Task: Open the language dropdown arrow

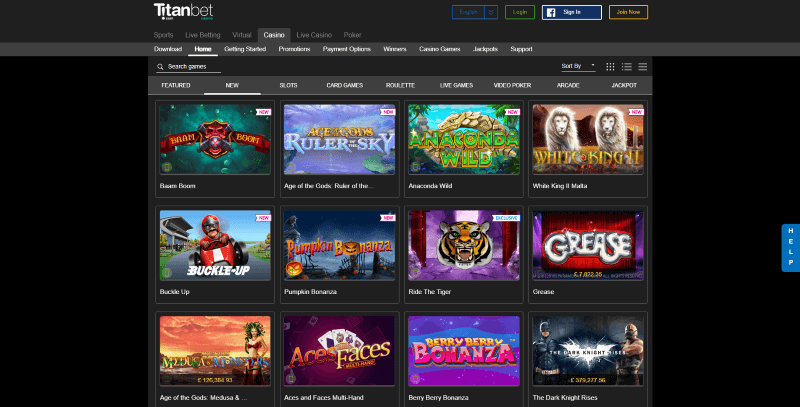Action: tap(491, 12)
